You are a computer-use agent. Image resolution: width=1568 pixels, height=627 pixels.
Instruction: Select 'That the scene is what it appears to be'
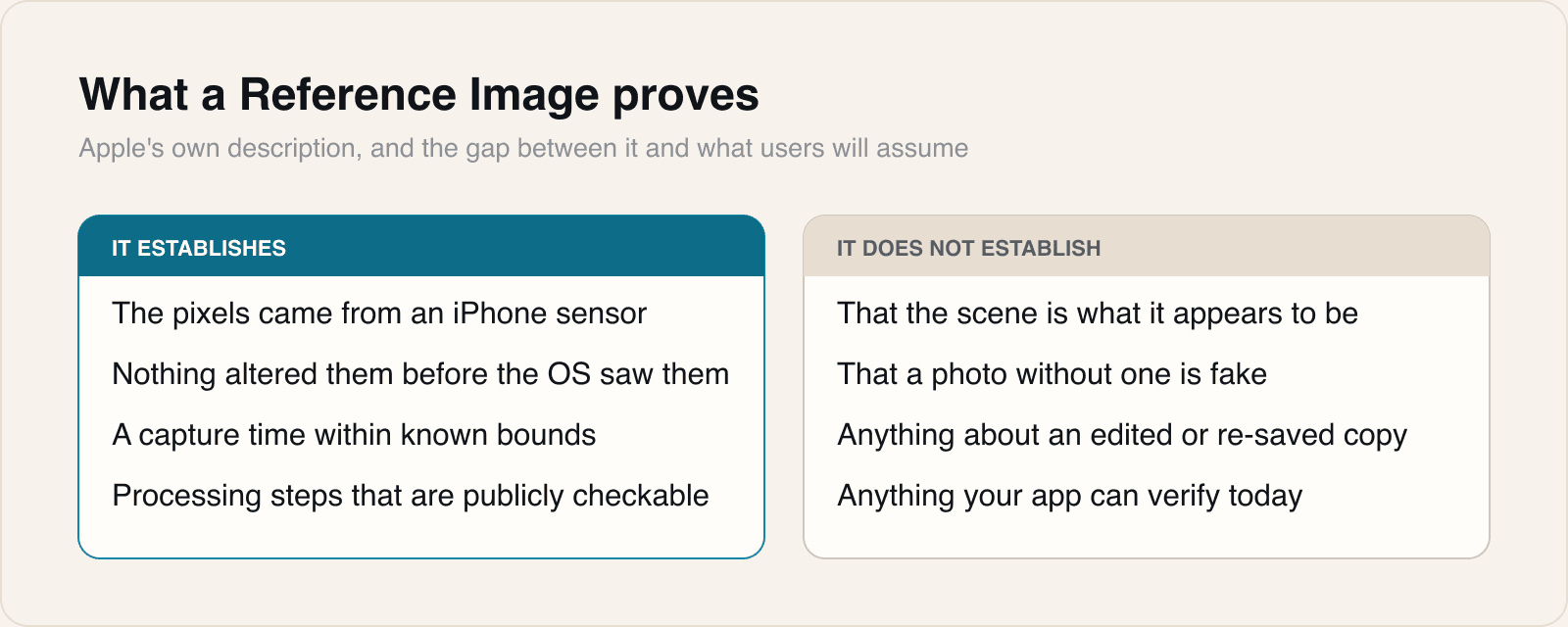pyautogui.click(x=1098, y=313)
